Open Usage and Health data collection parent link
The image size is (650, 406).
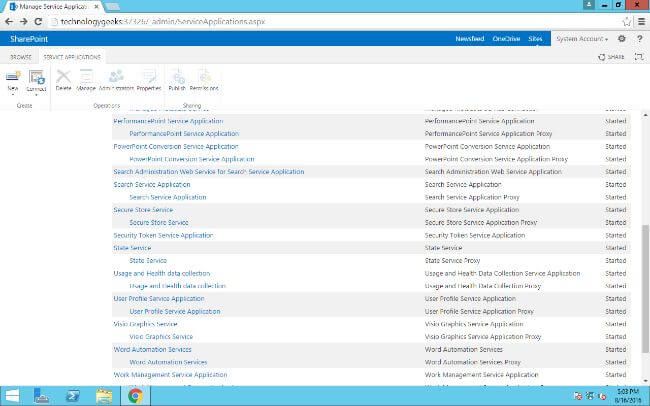pyautogui.click(x=162, y=273)
